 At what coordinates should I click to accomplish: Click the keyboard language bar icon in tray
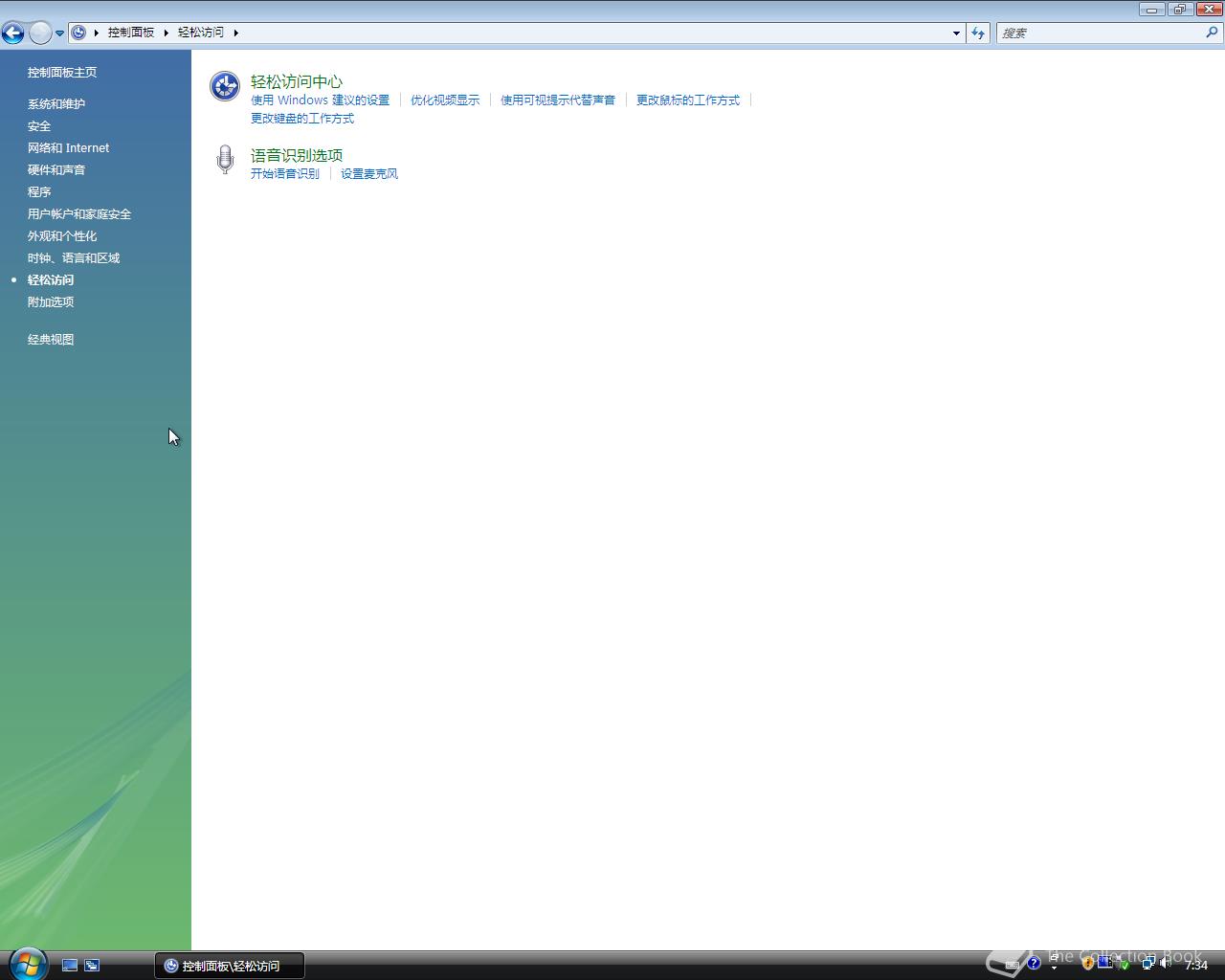[1012, 965]
